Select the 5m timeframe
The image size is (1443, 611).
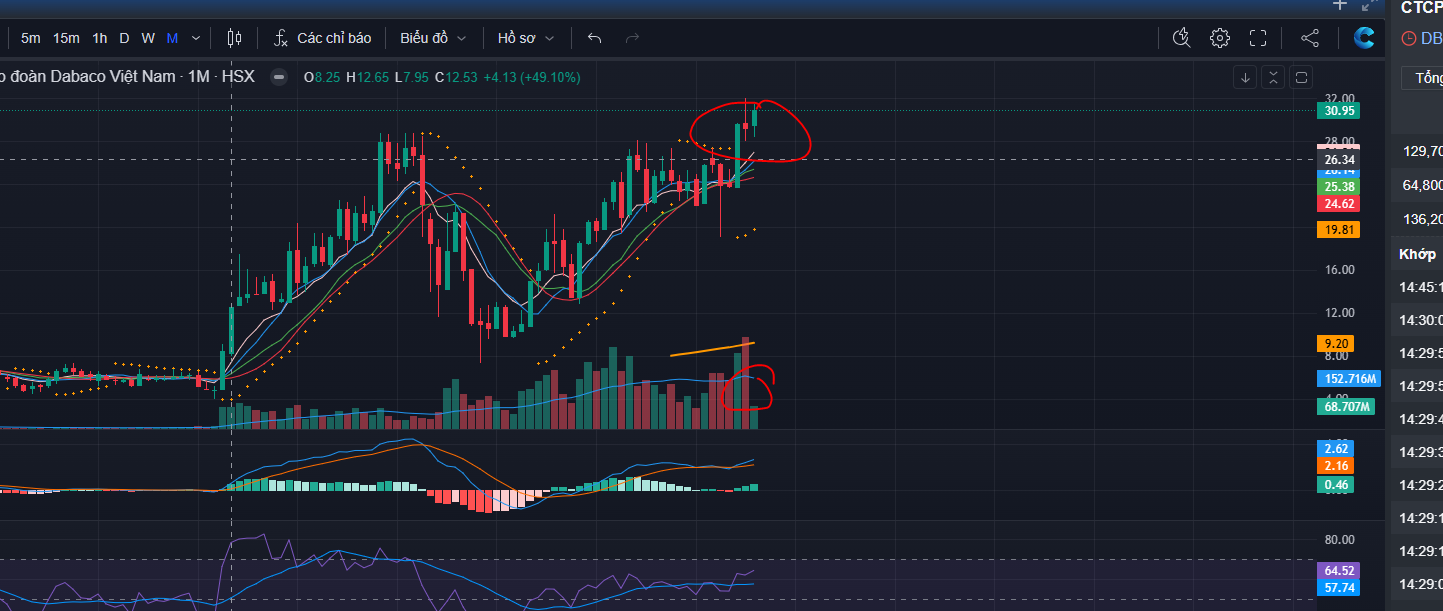click(31, 38)
